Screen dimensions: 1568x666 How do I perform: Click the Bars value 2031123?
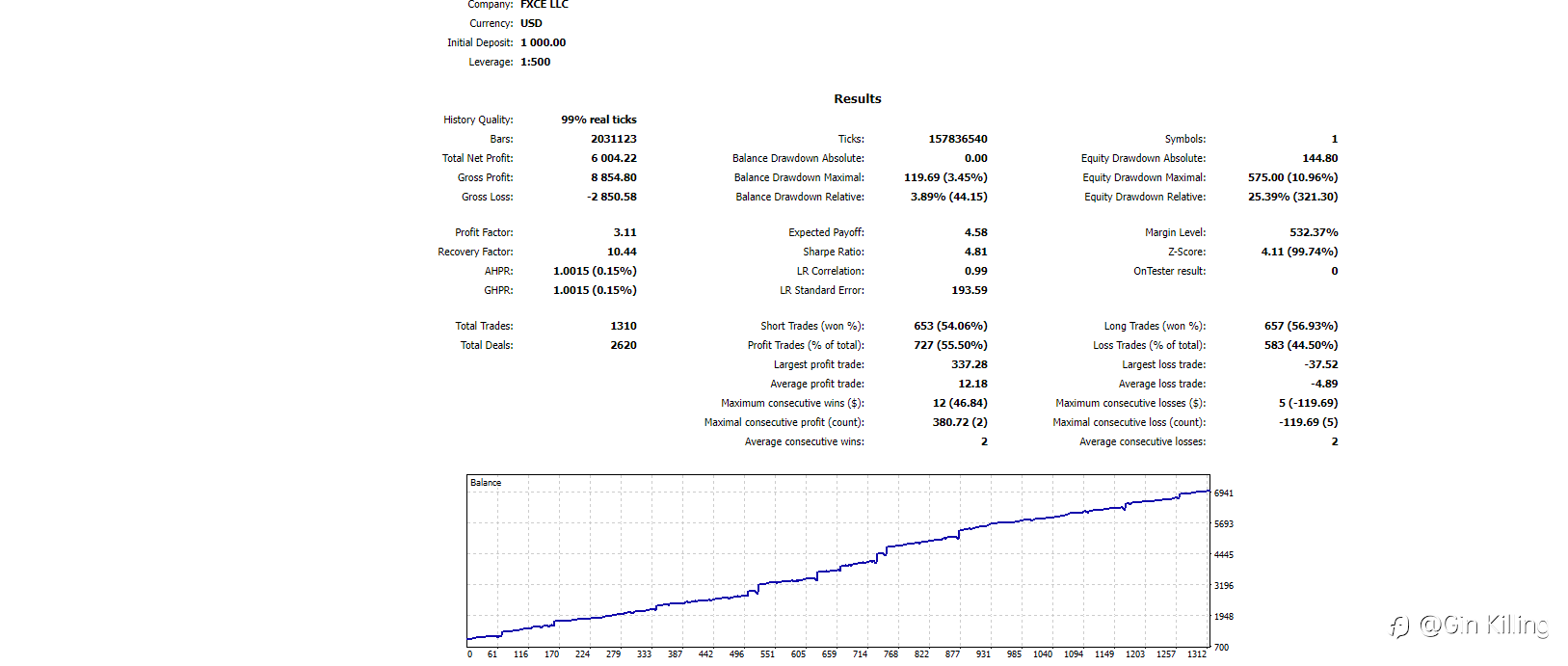point(614,139)
